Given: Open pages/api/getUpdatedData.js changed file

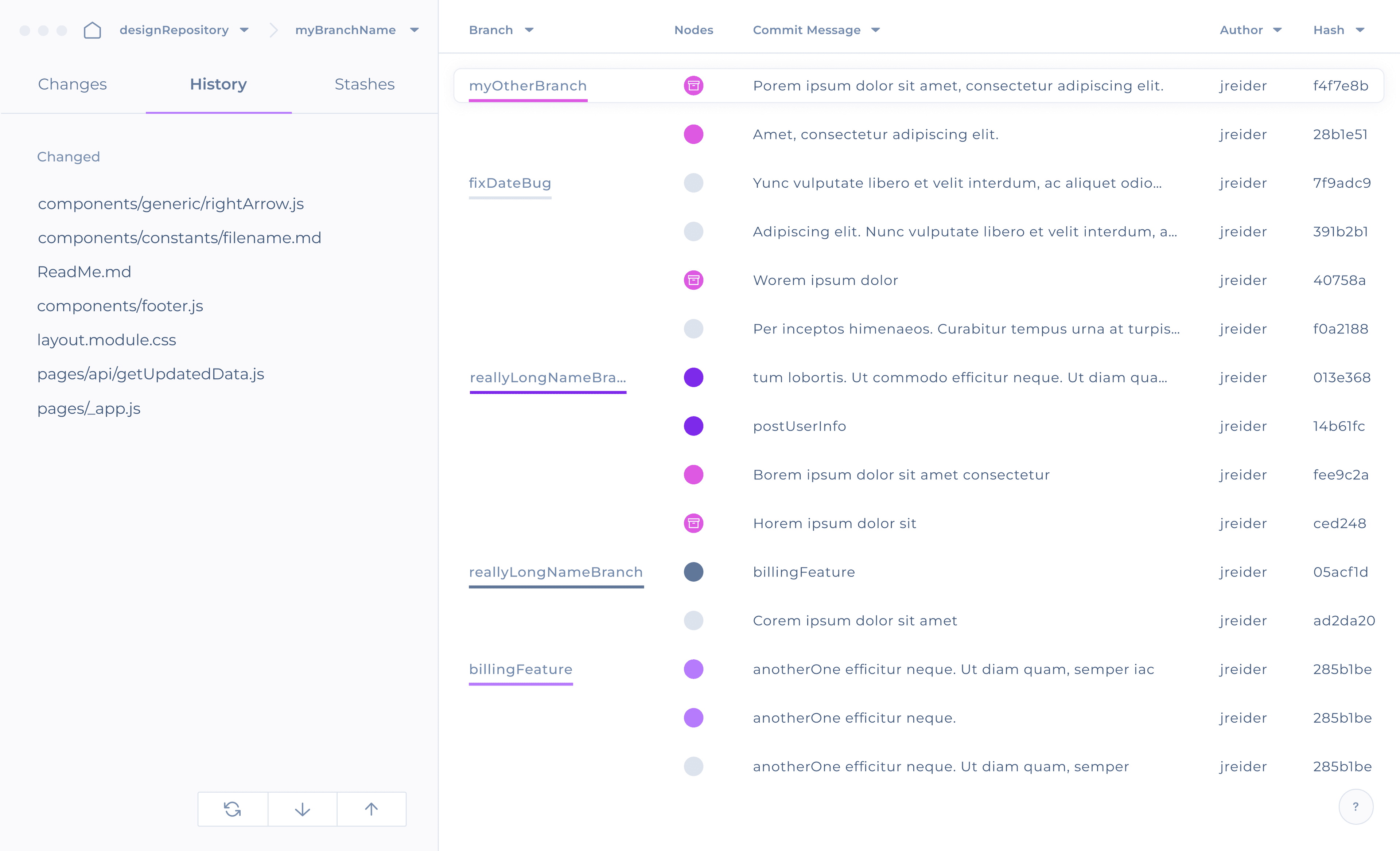Looking at the screenshot, I should (151, 374).
